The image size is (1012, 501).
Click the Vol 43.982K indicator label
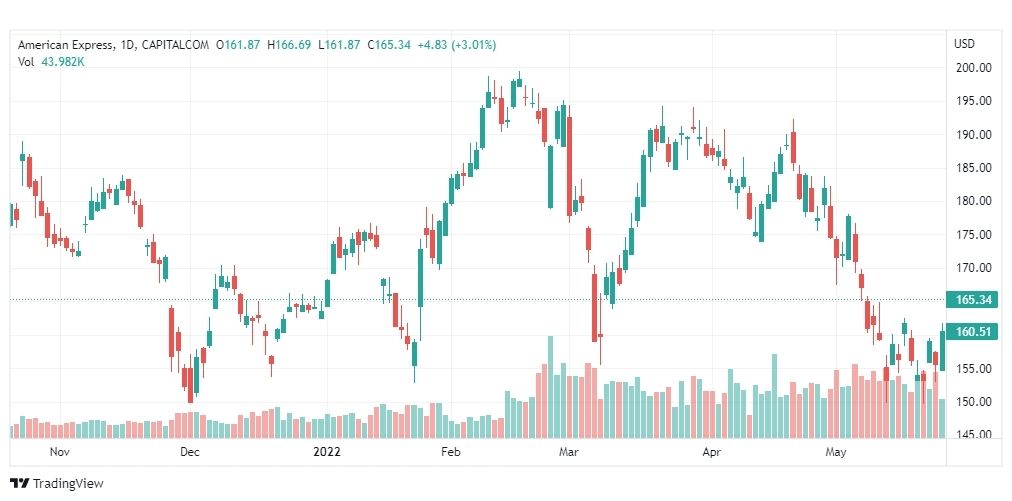click(x=52, y=62)
